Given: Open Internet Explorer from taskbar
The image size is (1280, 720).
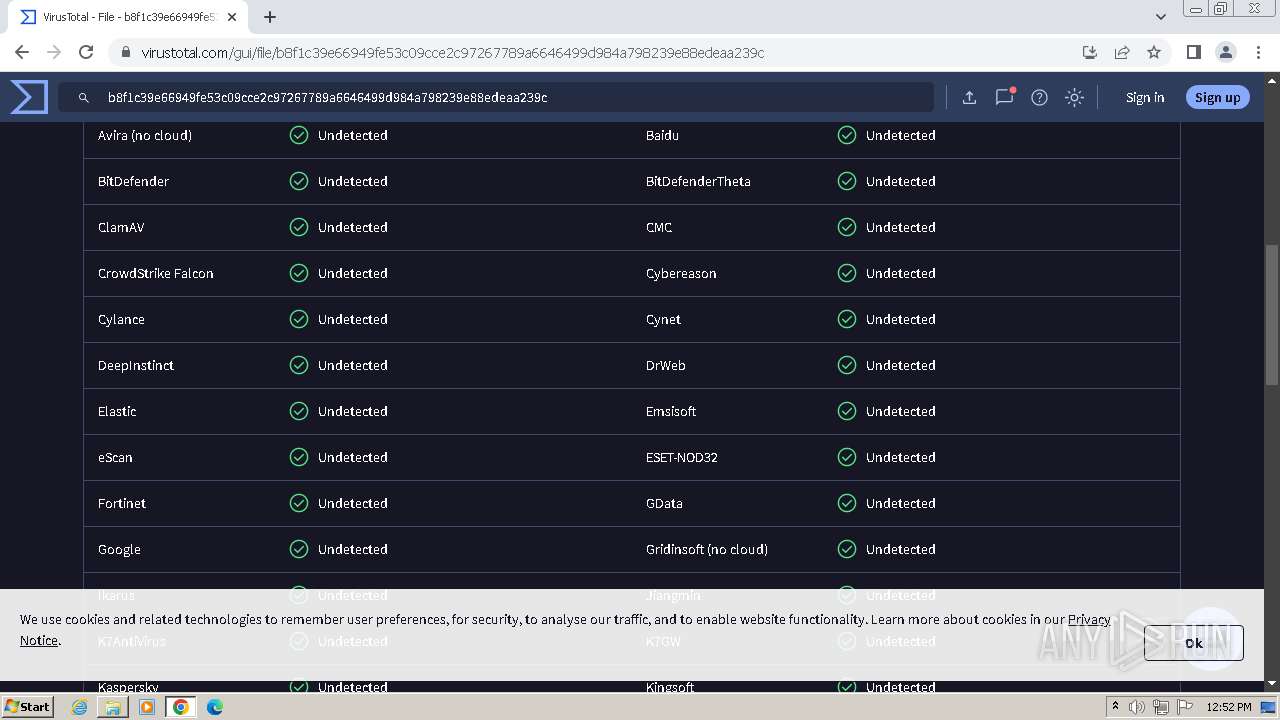Looking at the screenshot, I should point(80,707).
